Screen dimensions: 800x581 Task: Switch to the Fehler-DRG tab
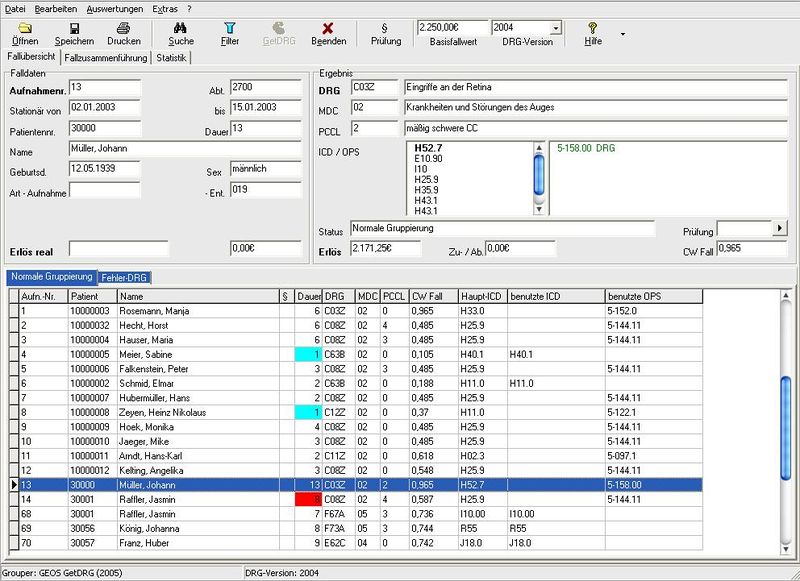(x=125, y=276)
